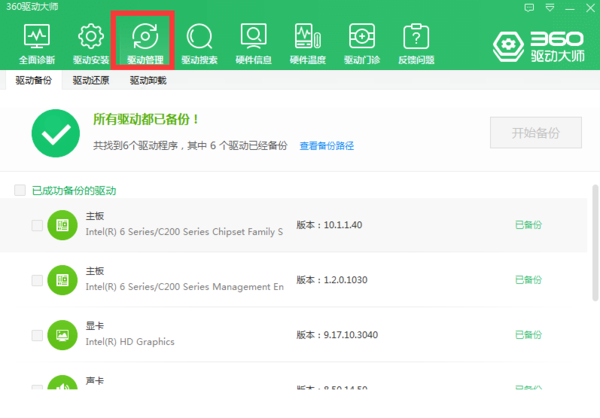Viewport: 600px width, 418px height.
Task: Open 硬件信息 hardware info icon
Action: click(253, 40)
